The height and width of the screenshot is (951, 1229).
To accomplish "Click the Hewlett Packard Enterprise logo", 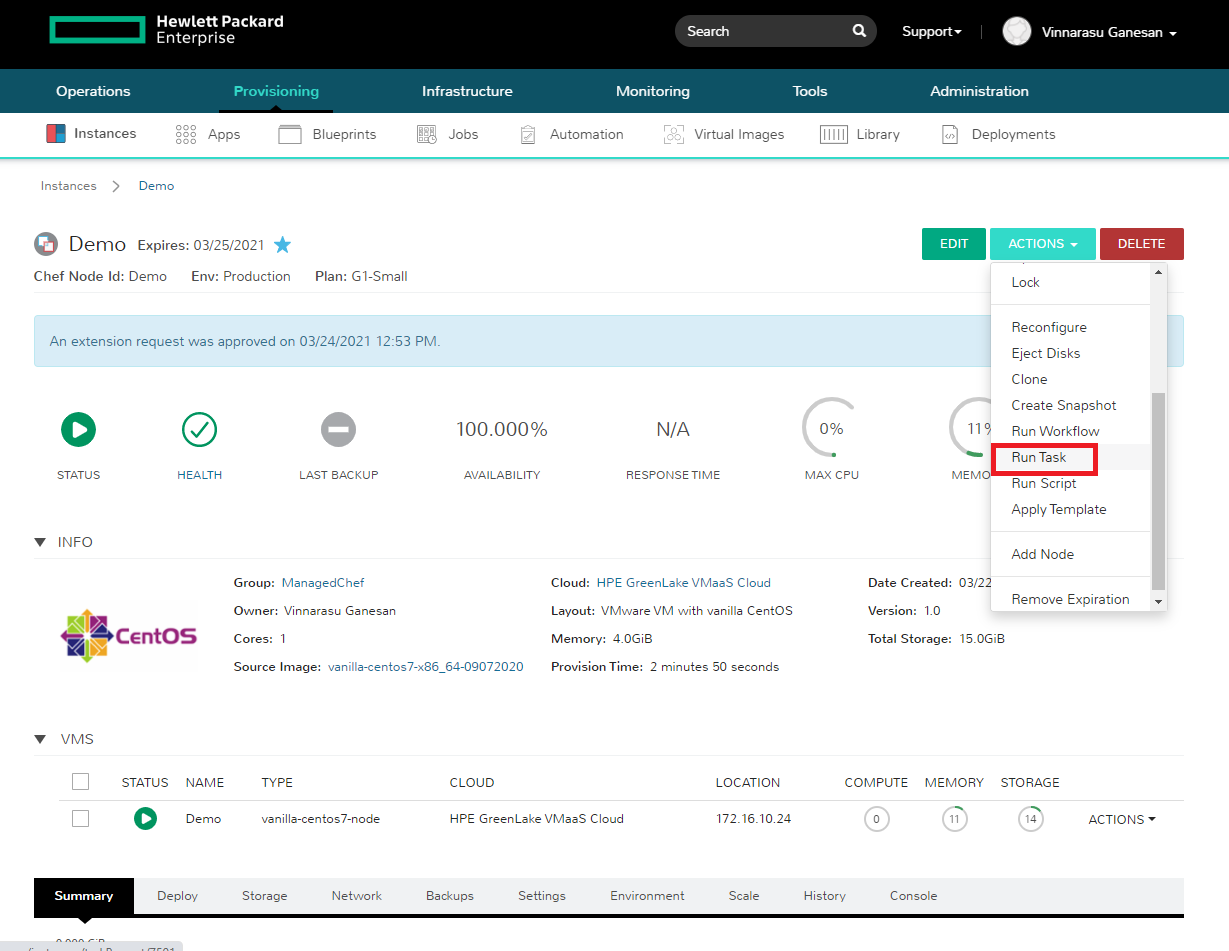I will [x=166, y=31].
